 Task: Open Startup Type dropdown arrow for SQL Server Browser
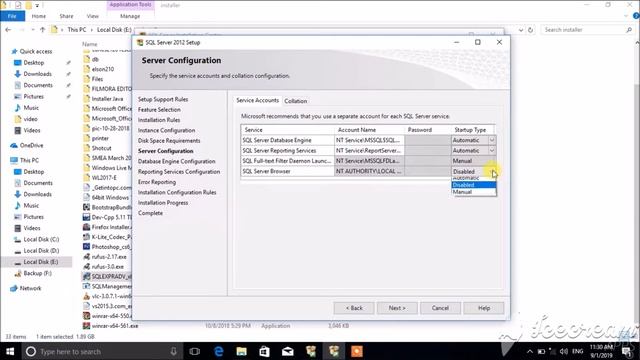pyautogui.click(x=493, y=171)
